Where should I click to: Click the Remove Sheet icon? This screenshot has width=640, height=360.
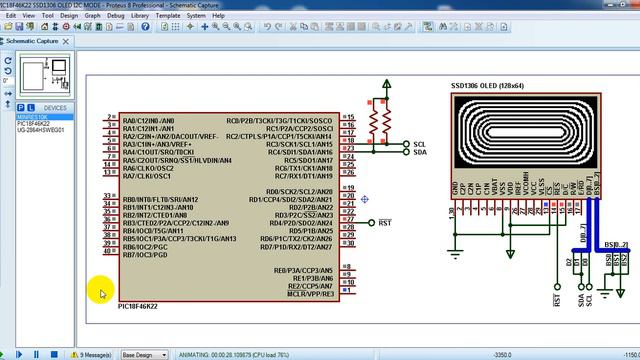point(479,27)
